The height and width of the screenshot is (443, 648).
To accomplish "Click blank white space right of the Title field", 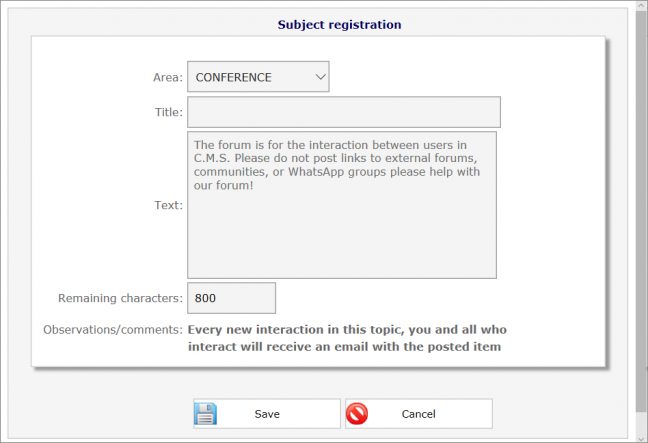I will 552,112.
